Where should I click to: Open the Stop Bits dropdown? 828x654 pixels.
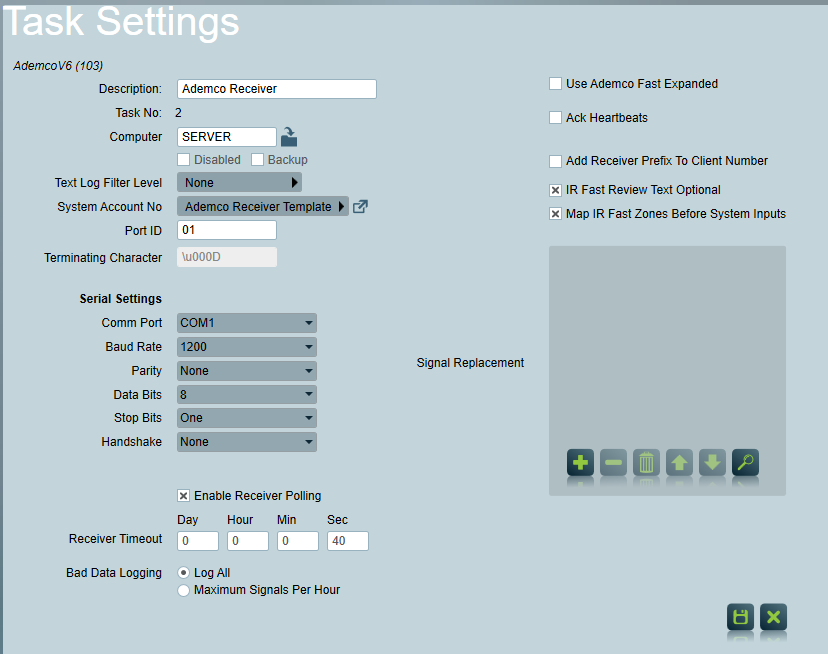[247, 418]
